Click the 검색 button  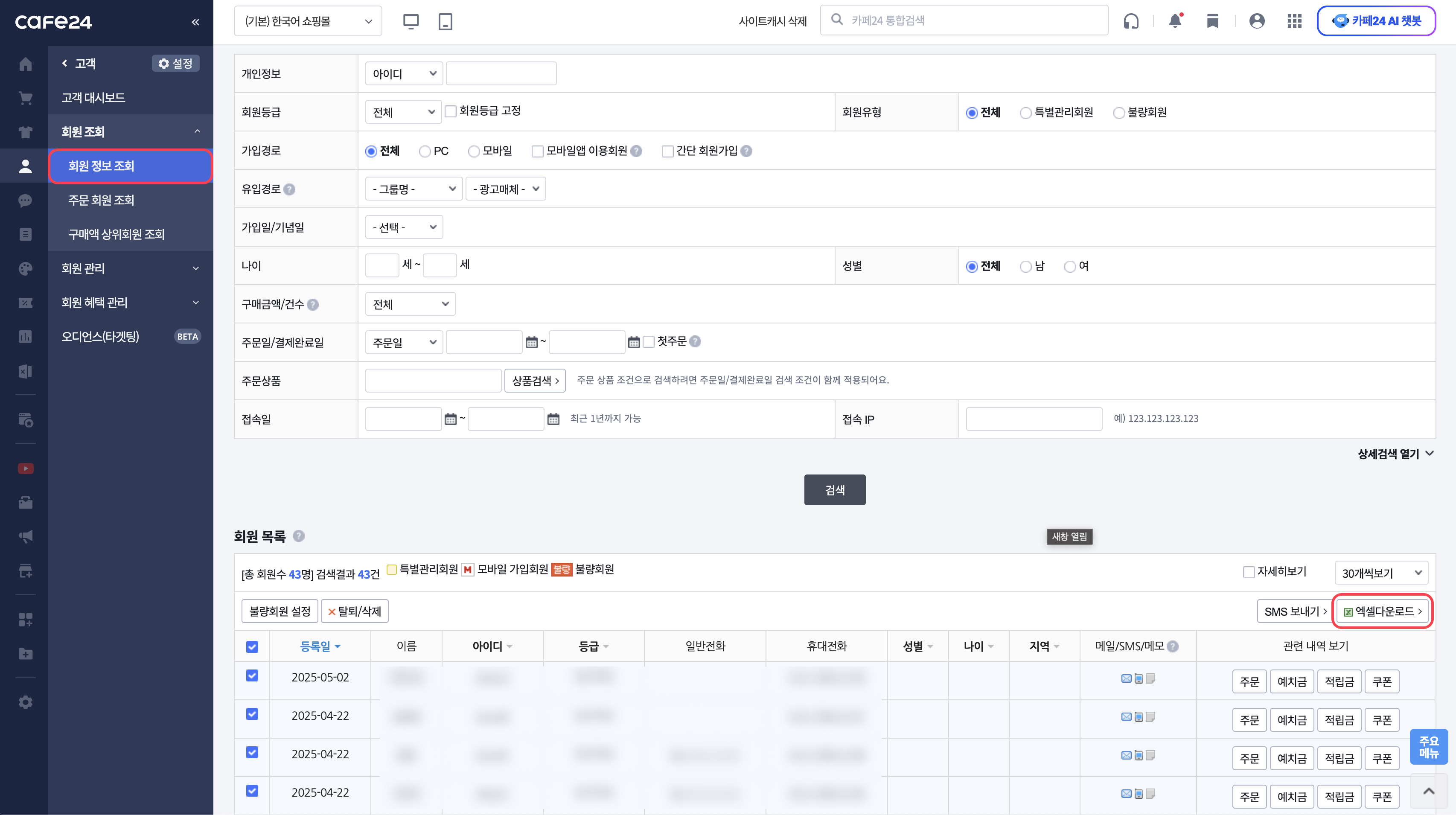[x=834, y=489]
